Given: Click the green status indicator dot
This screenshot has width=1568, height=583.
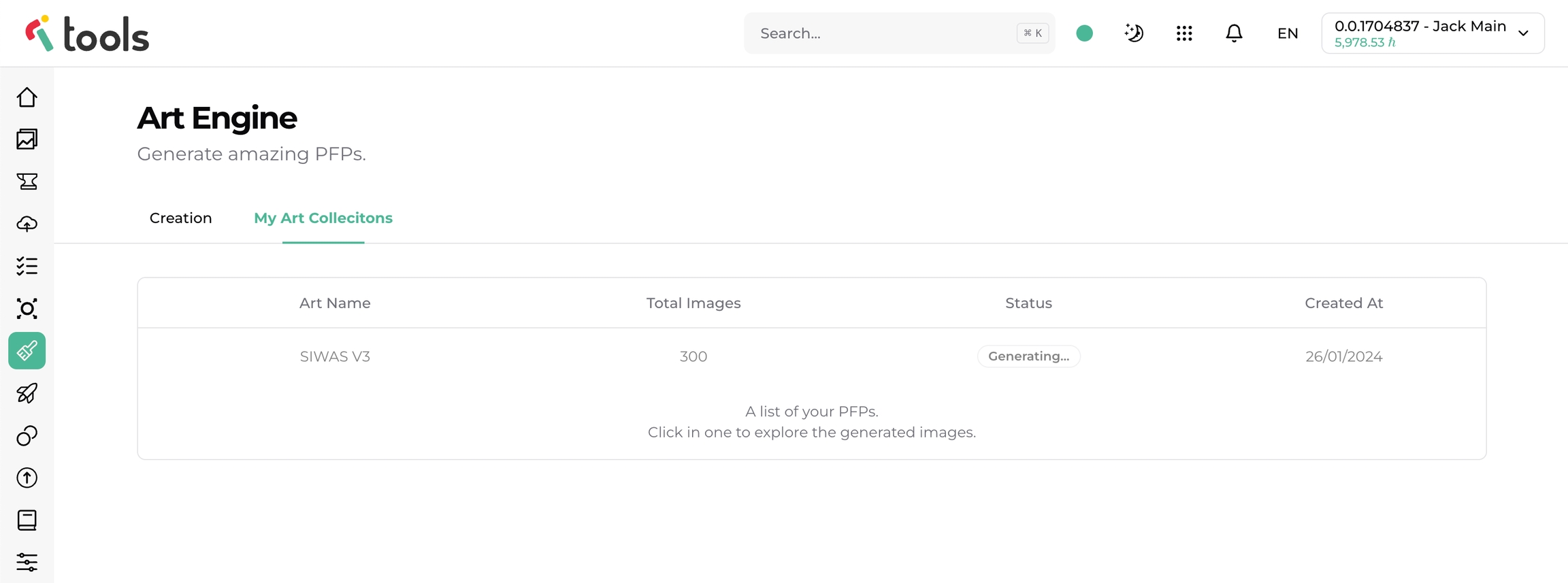Looking at the screenshot, I should point(1084,33).
